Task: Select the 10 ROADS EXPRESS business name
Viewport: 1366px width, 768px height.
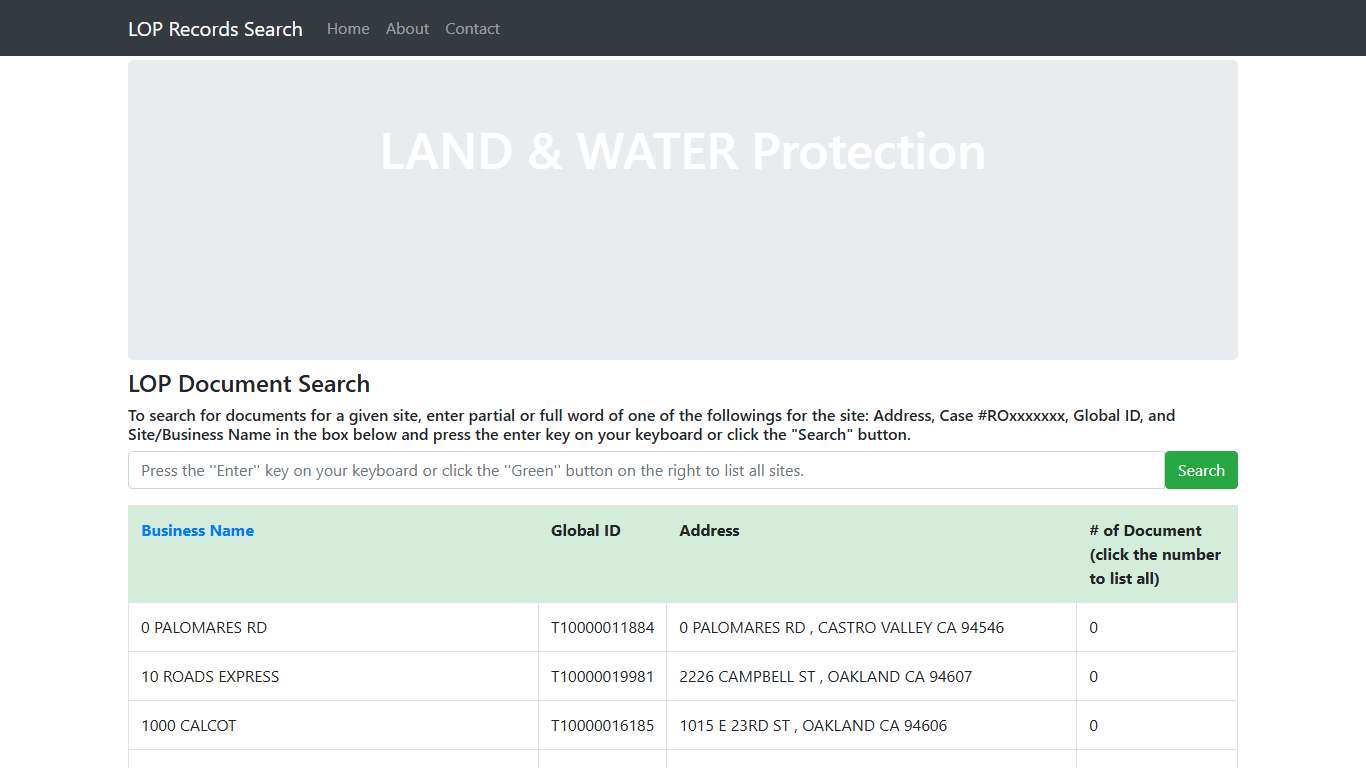Action: [210, 677]
